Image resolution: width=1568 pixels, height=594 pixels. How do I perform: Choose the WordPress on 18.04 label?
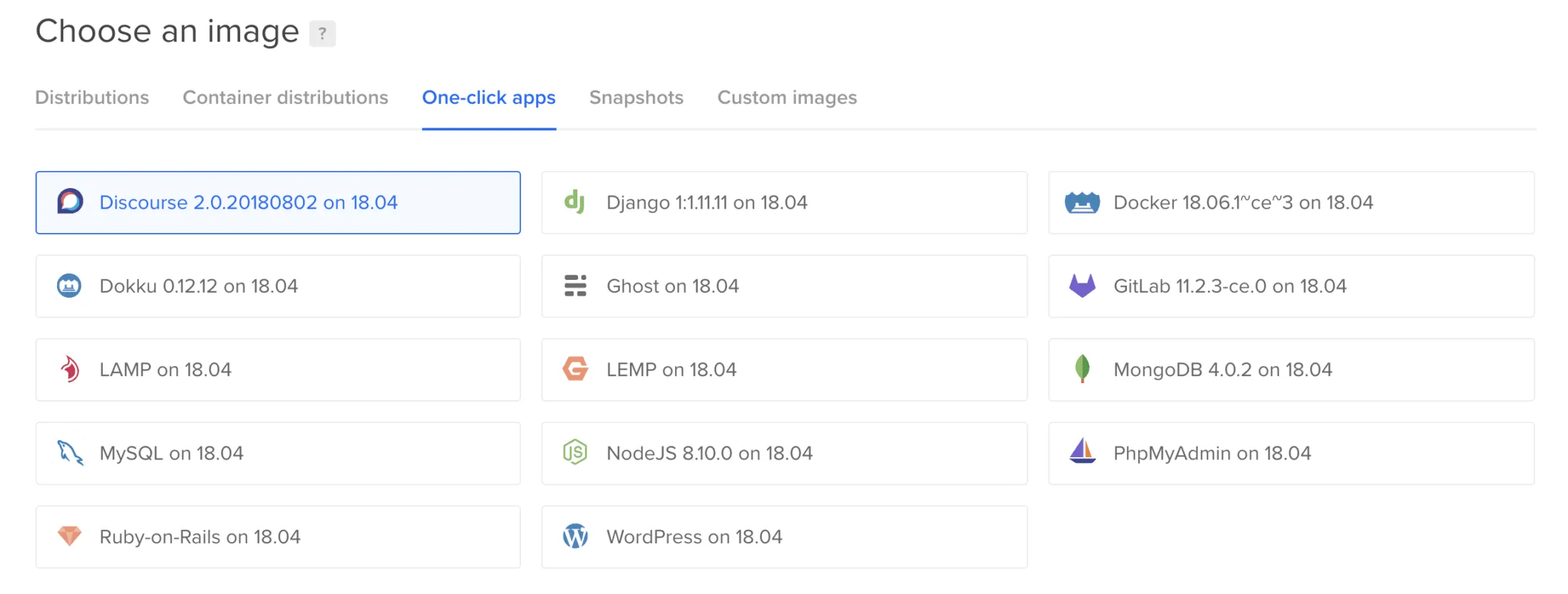point(695,537)
